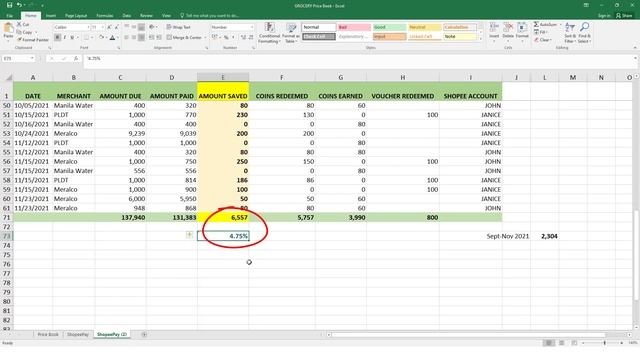Click the AutoSum sigma icon
The image size is (640, 360).
click(536, 24)
